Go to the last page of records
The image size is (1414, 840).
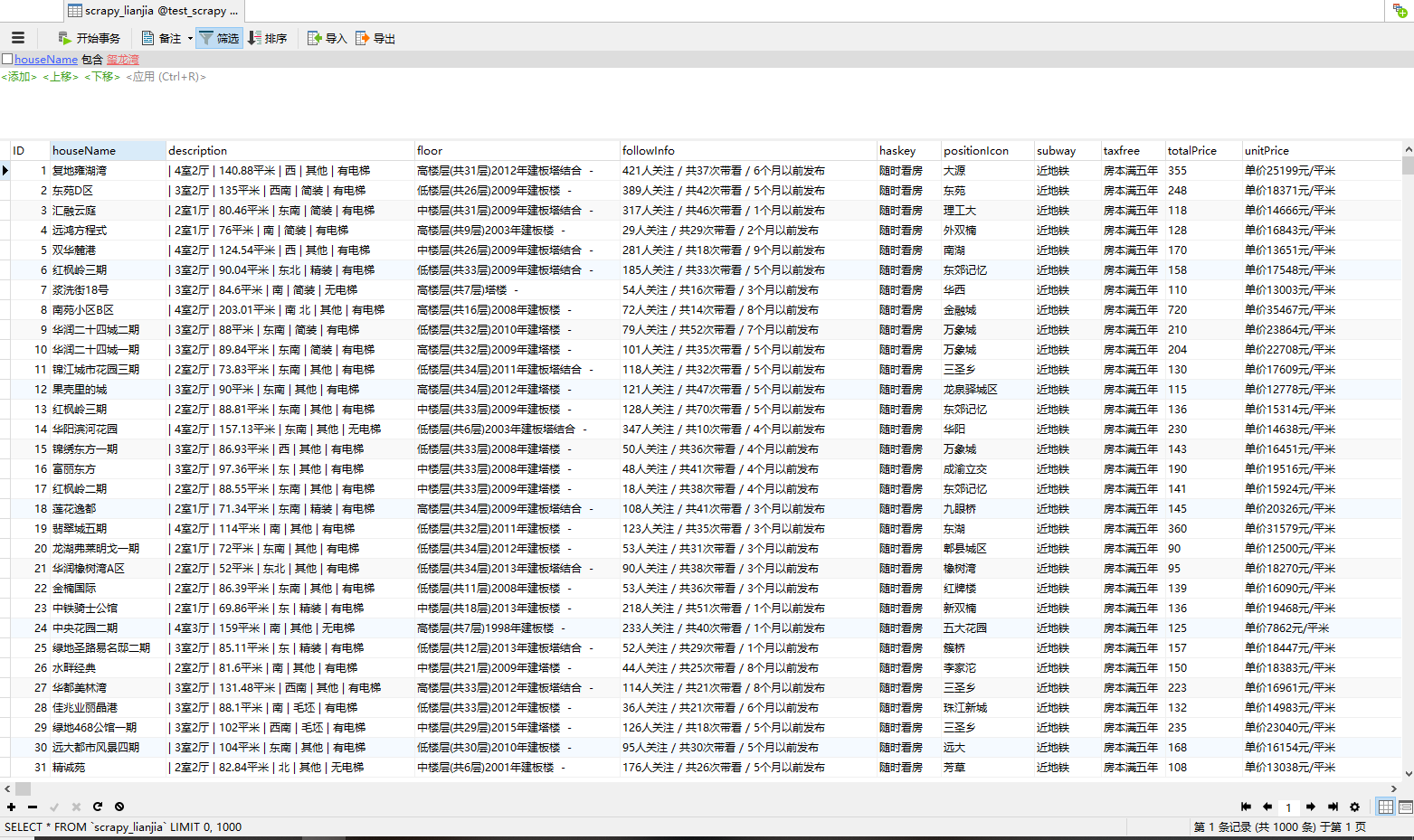click(x=1333, y=807)
